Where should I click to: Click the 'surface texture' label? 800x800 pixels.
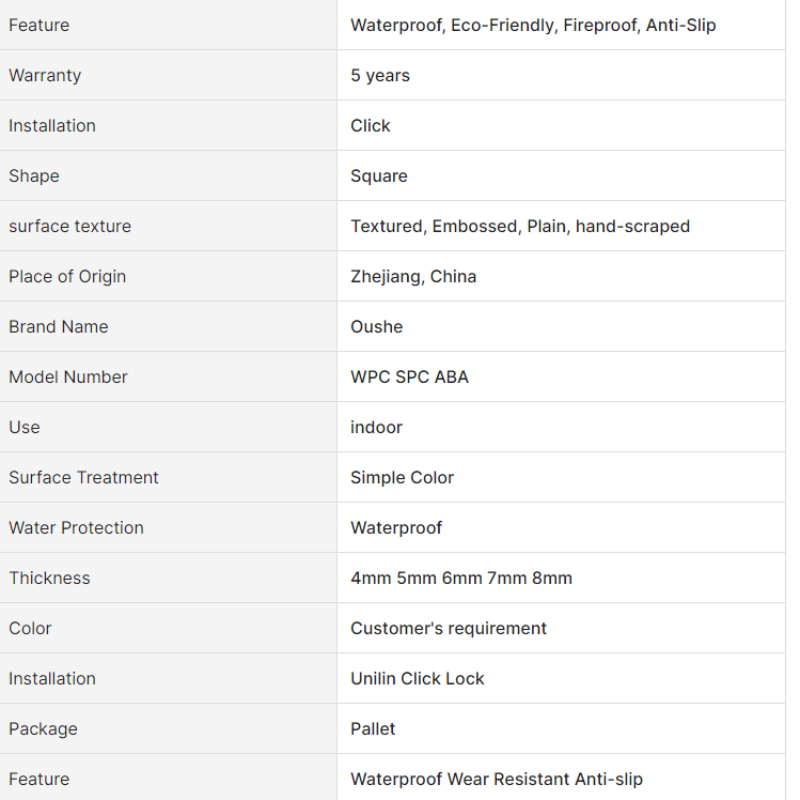point(70,226)
